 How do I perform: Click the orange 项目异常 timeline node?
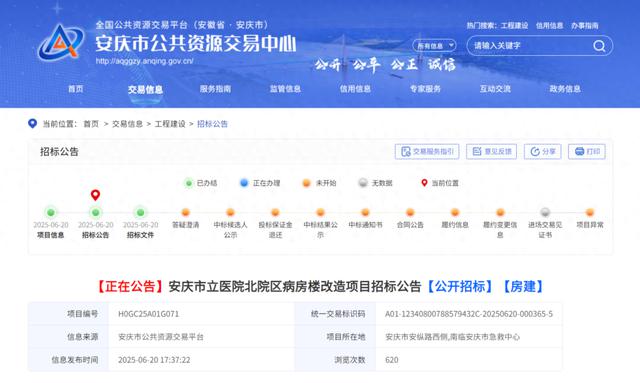point(590,212)
